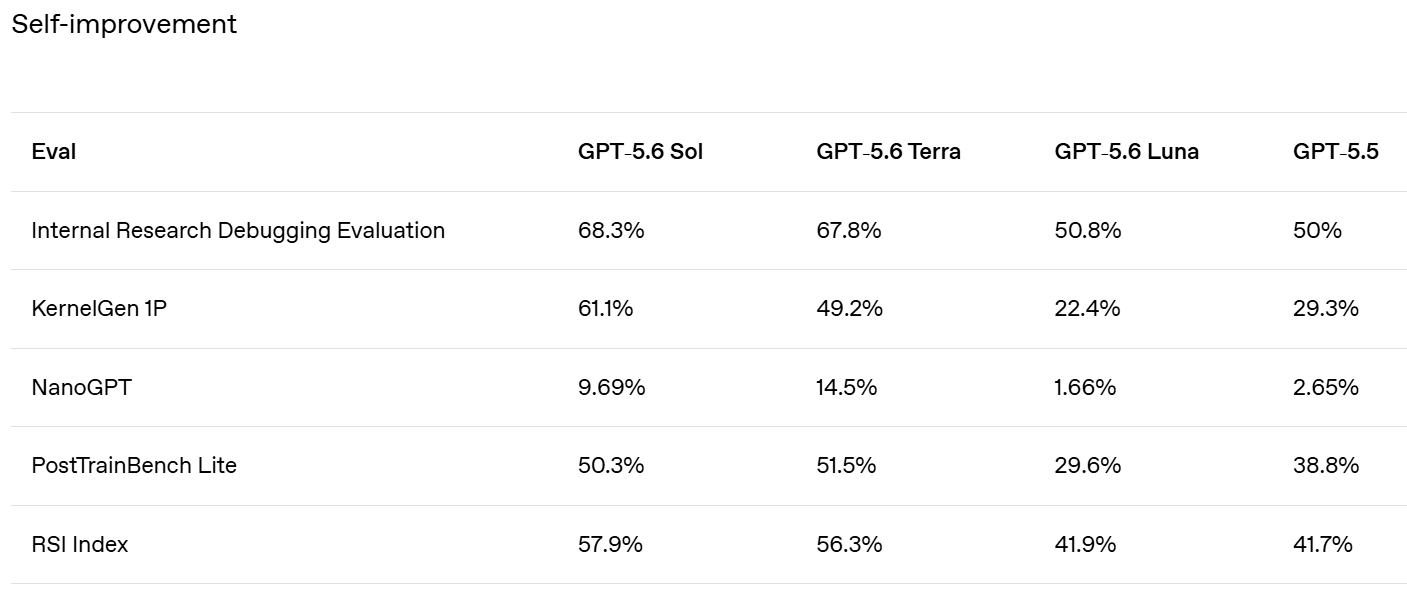The width and height of the screenshot is (1407, 605).
Task: Click the 29.6% PostTrainBench Luna value
Action: click(x=1087, y=465)
